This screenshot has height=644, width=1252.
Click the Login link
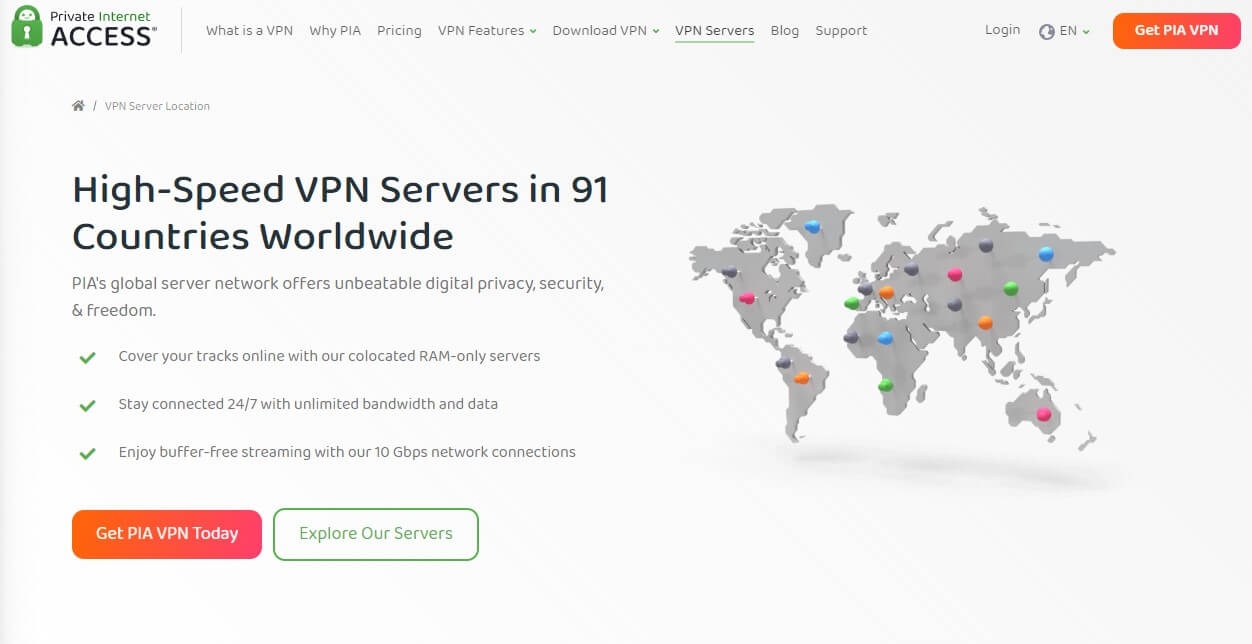tap(1002, 30)
